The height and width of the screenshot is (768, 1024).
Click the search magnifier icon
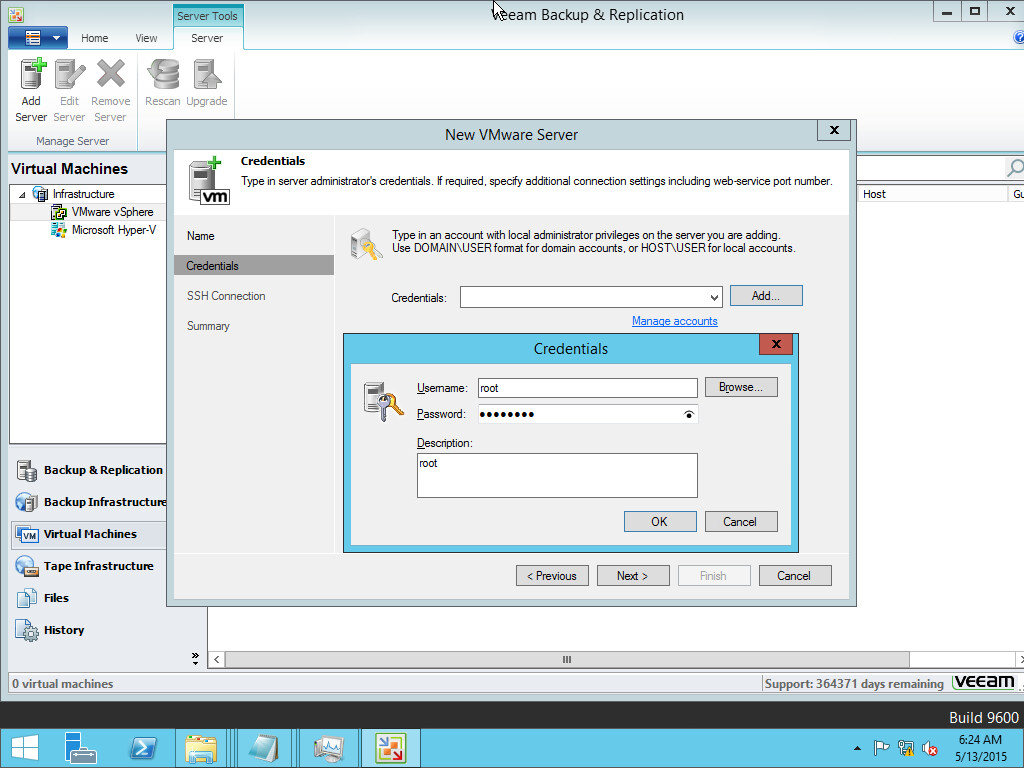(x=1014, y=168)
